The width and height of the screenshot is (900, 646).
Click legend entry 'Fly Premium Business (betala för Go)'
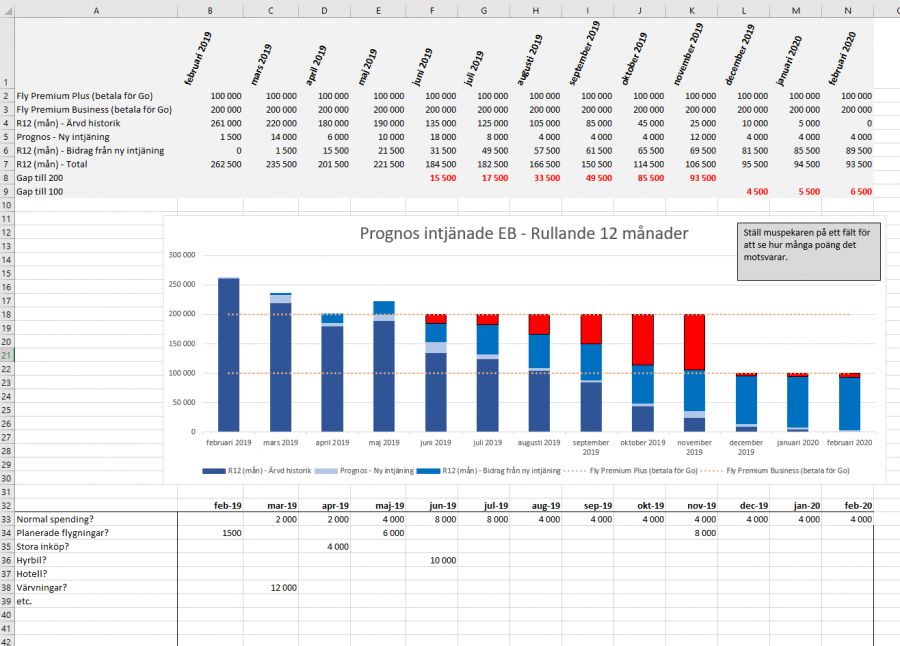(x=777, y=470)
